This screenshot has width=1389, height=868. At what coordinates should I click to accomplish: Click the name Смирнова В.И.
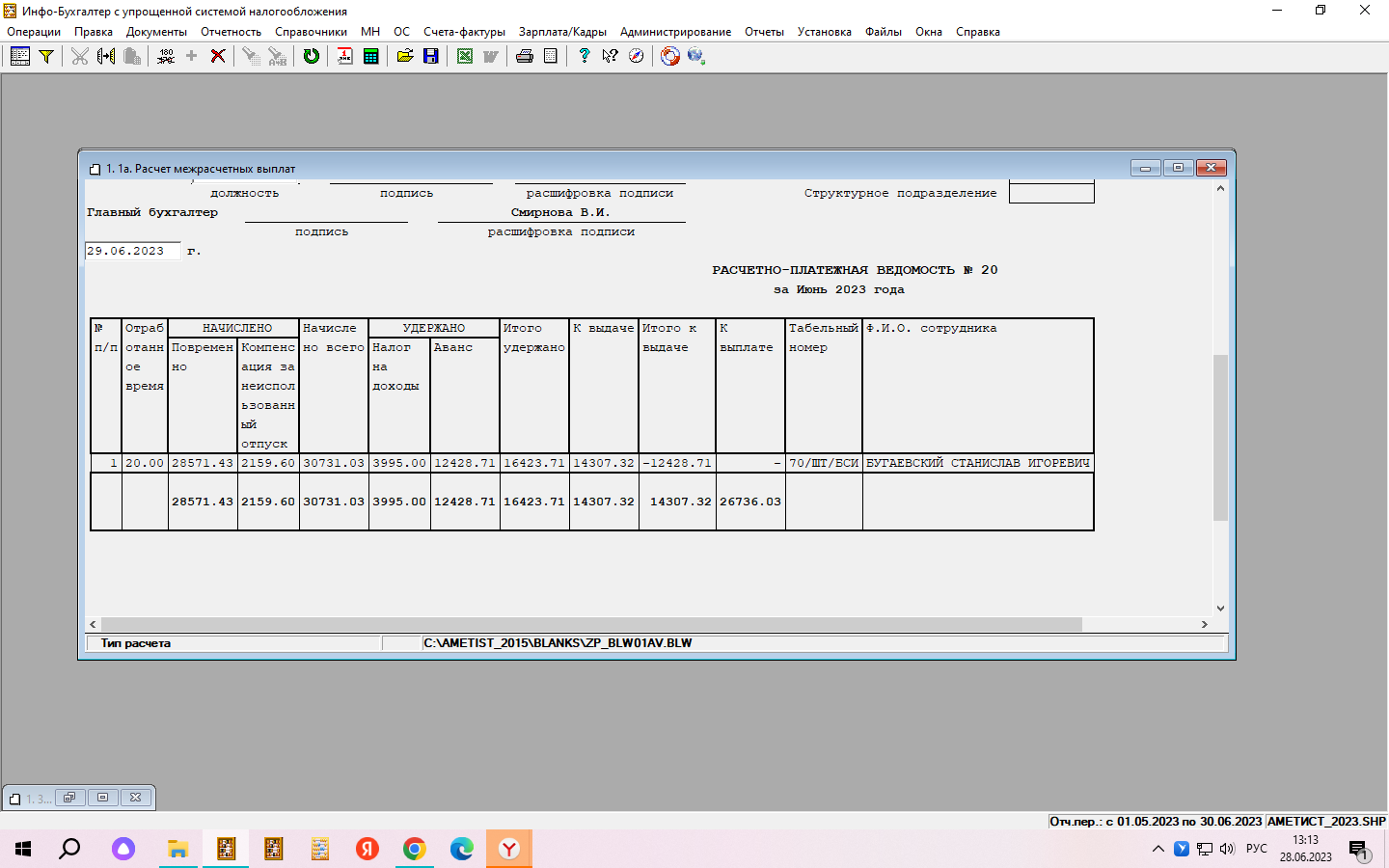tap(560, 212)
